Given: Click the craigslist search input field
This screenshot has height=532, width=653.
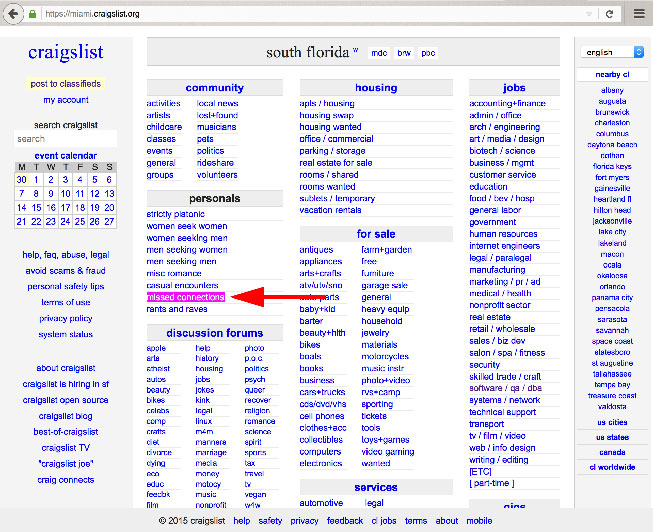Looking at the screenshot, I should (65, 139).
